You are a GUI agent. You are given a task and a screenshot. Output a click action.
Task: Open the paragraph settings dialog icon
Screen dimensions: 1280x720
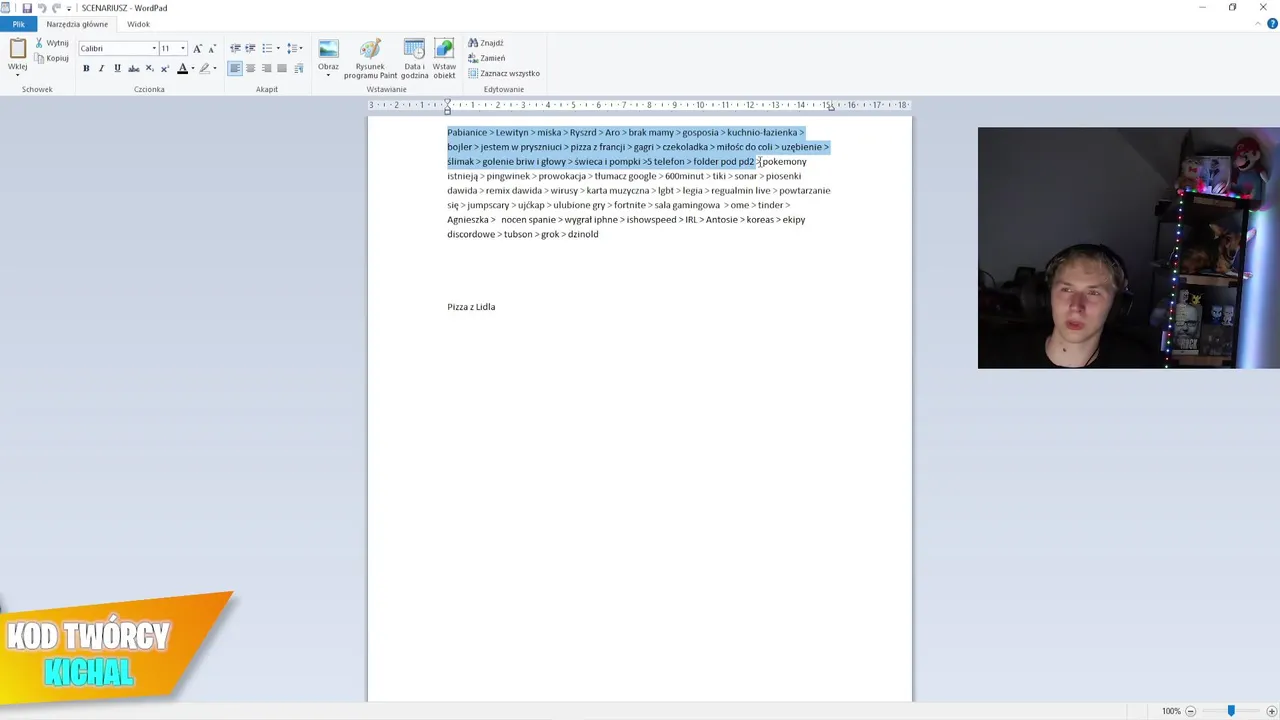pos(298,68)
